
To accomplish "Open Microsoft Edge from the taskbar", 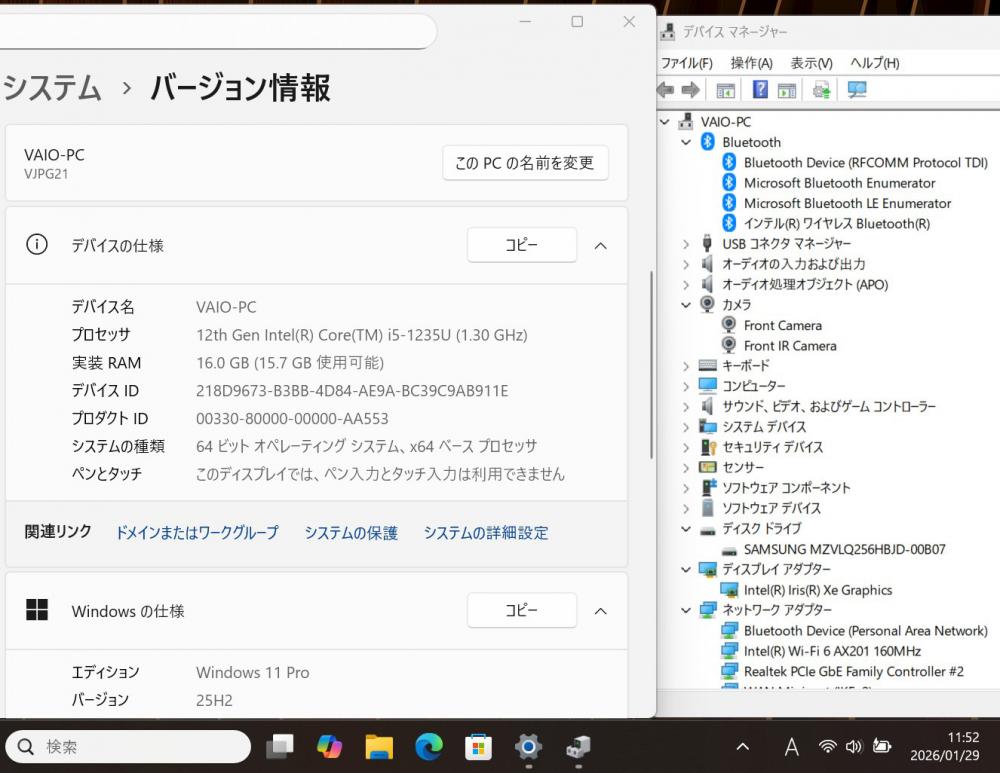I will pyautogui.click(x=429, y=746).
